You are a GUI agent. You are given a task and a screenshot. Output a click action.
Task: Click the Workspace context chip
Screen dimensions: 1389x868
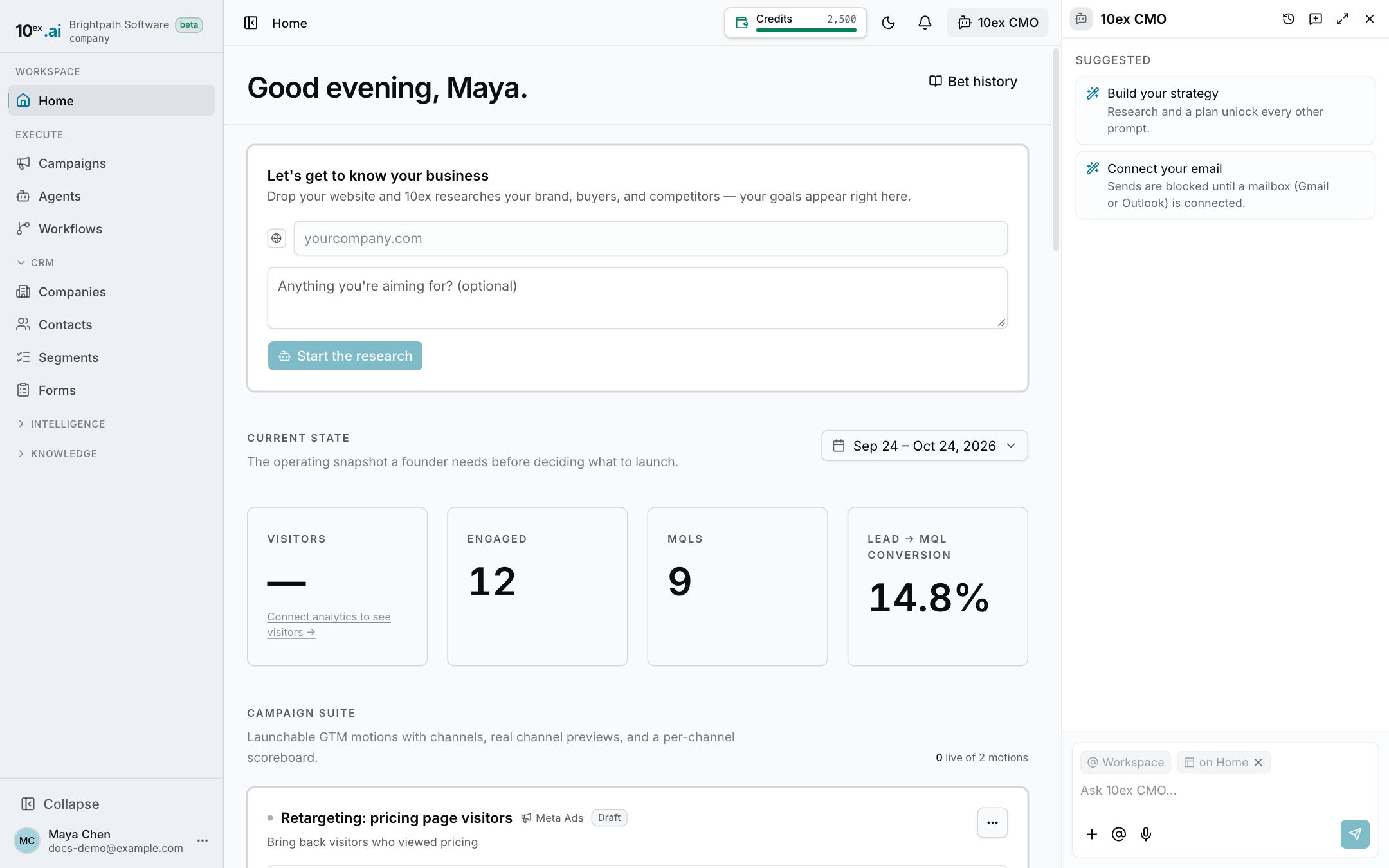[x=1125, y=763]
